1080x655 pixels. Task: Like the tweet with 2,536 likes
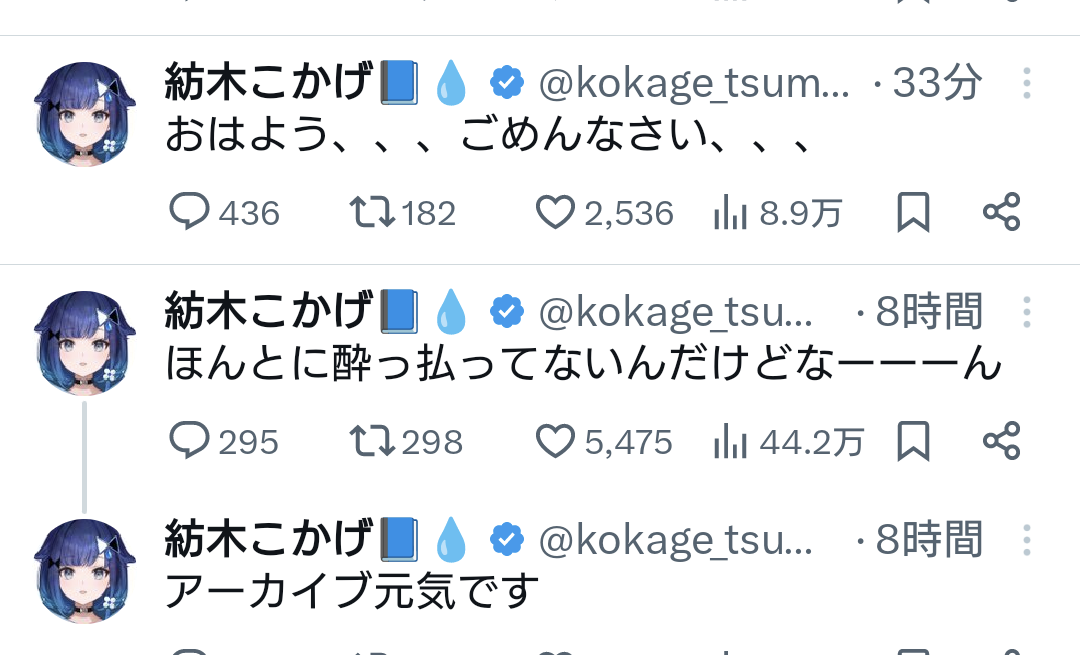coord(556,212)
